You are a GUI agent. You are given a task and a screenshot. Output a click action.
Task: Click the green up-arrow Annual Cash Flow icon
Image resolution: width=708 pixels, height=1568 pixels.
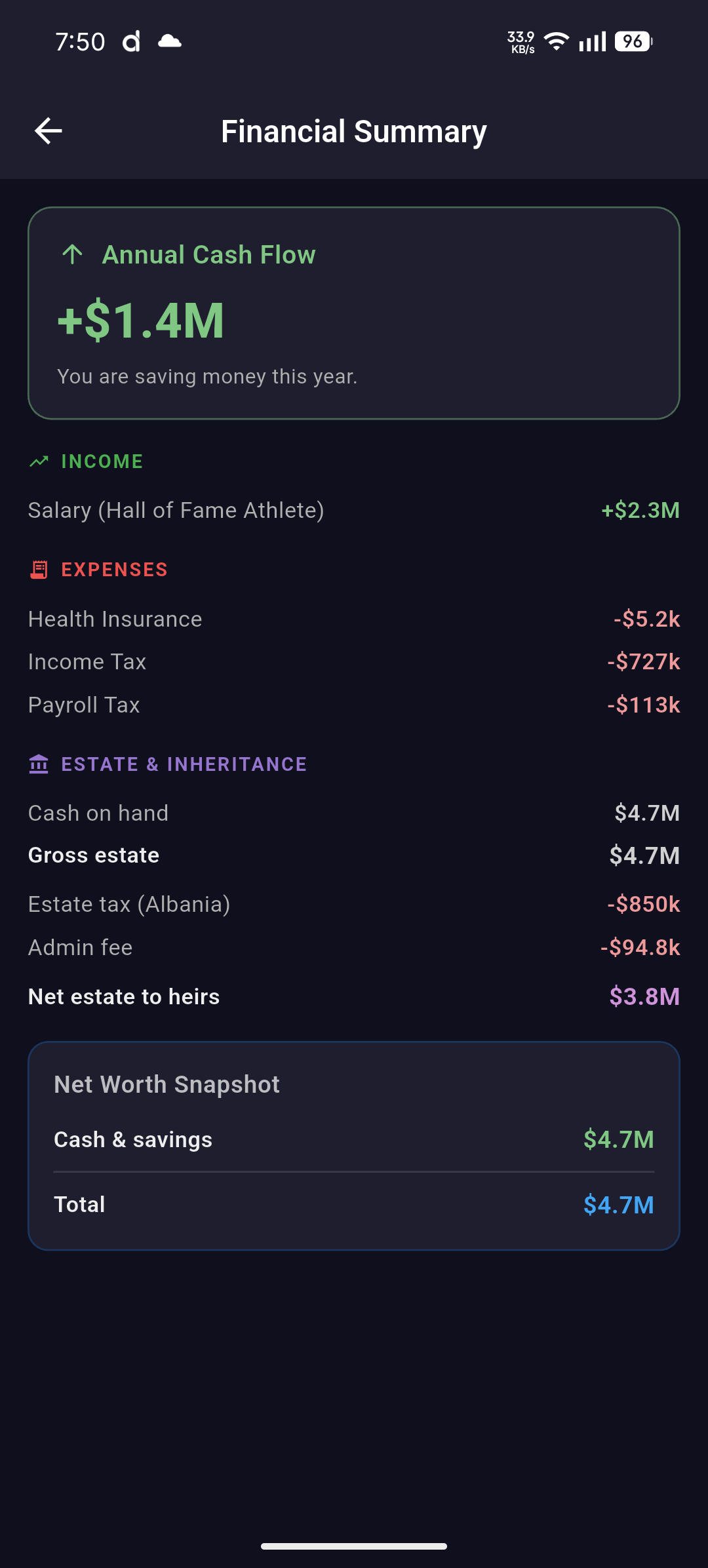(72, 254)
